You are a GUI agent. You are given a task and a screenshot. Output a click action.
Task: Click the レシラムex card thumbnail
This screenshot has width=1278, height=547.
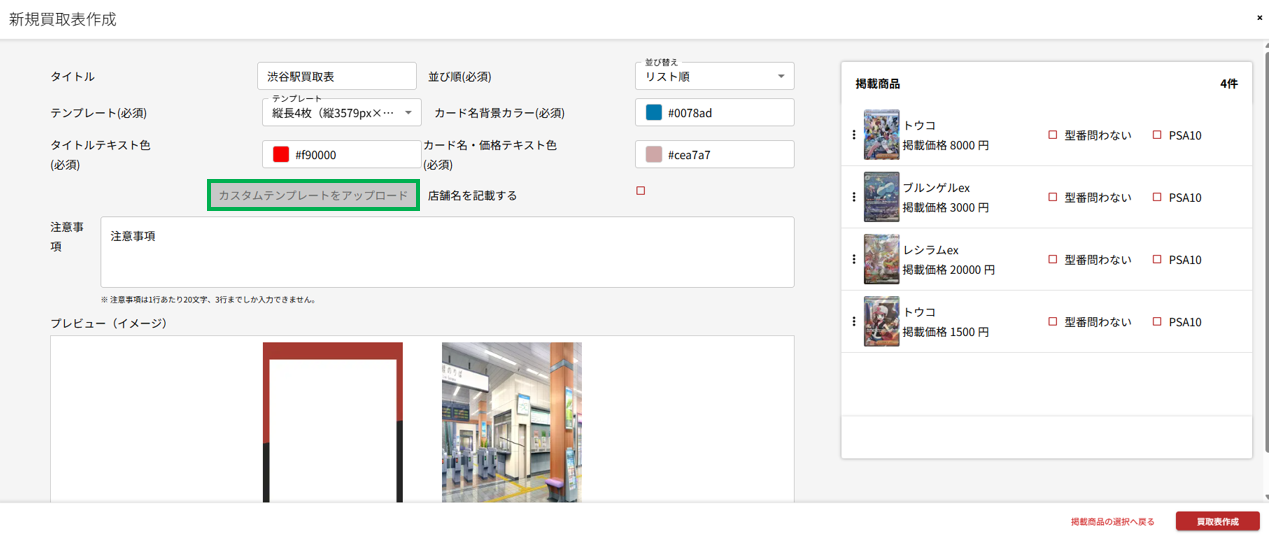pos(881,259)
